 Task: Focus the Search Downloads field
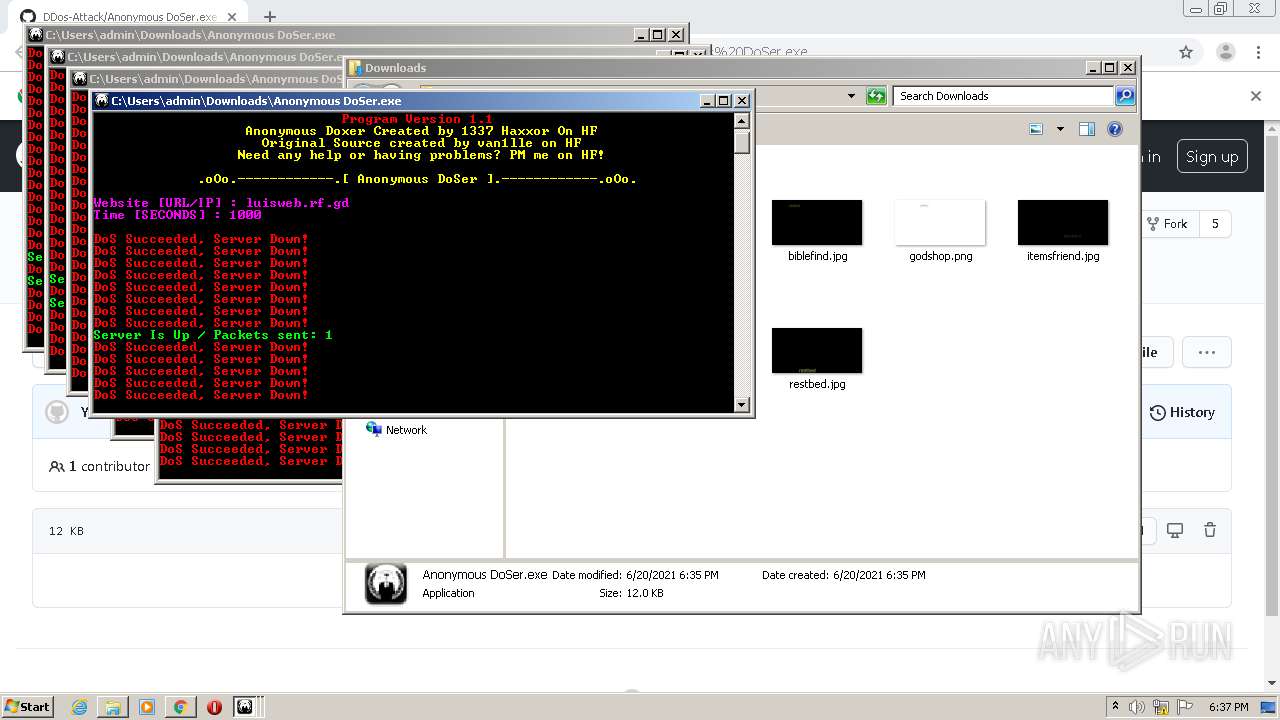pyautogui.click(x=1003, y=96)
